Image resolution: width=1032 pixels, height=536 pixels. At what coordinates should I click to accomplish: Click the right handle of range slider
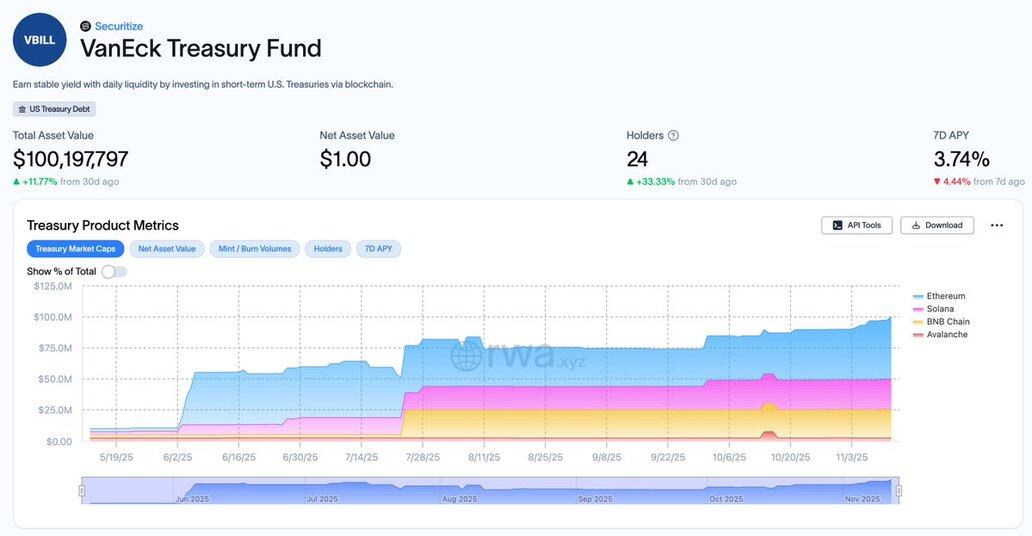pos(899,490)
